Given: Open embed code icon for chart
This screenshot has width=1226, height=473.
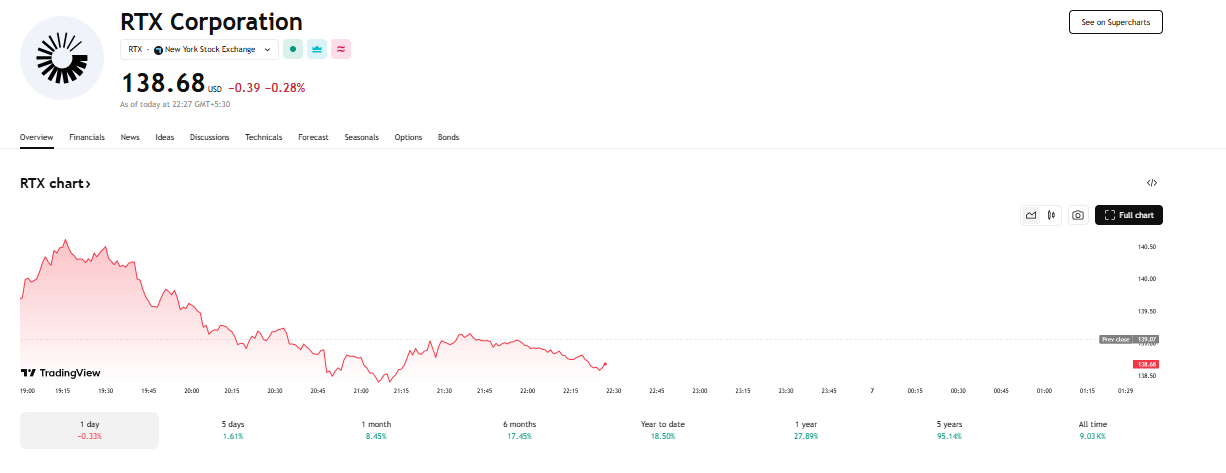Looking at the screenshot, I should click(1152, 183).
